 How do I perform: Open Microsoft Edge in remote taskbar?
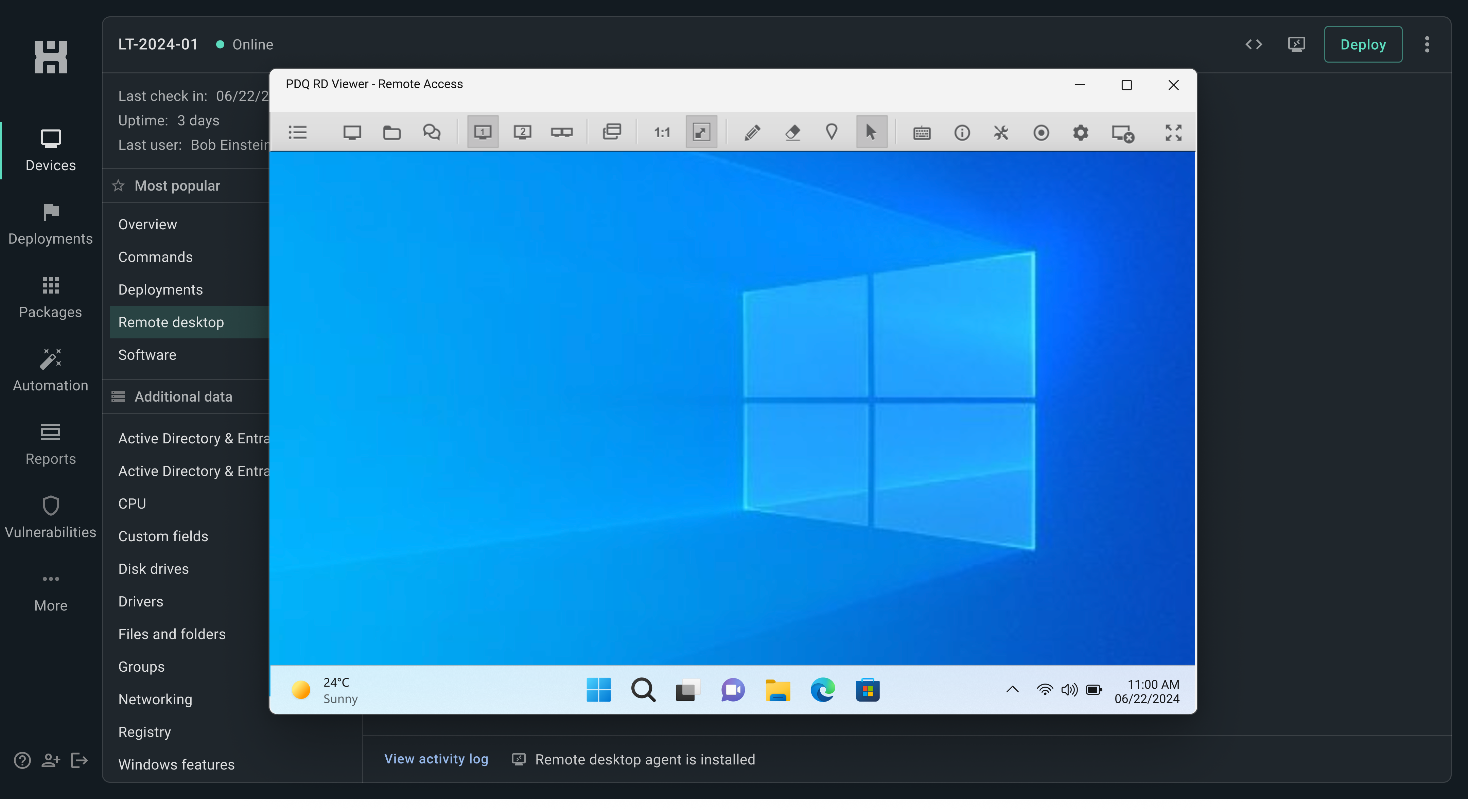822,690
